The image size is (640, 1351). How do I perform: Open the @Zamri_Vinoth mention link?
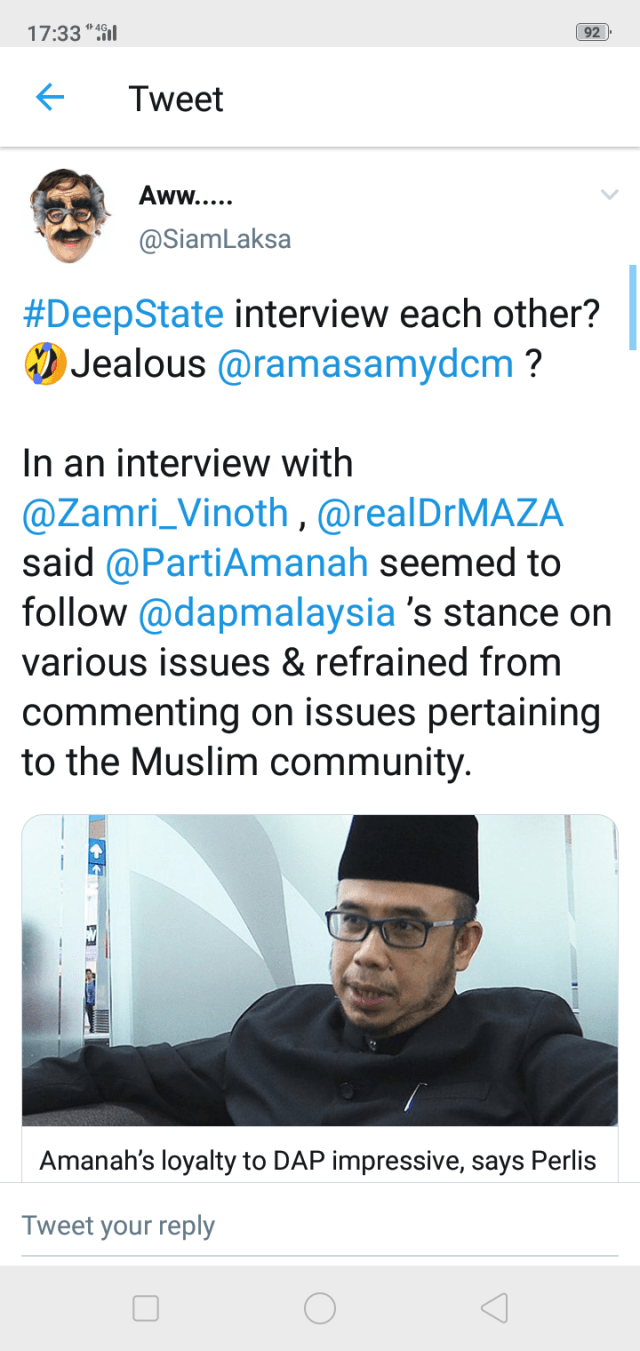pos(155,514)
